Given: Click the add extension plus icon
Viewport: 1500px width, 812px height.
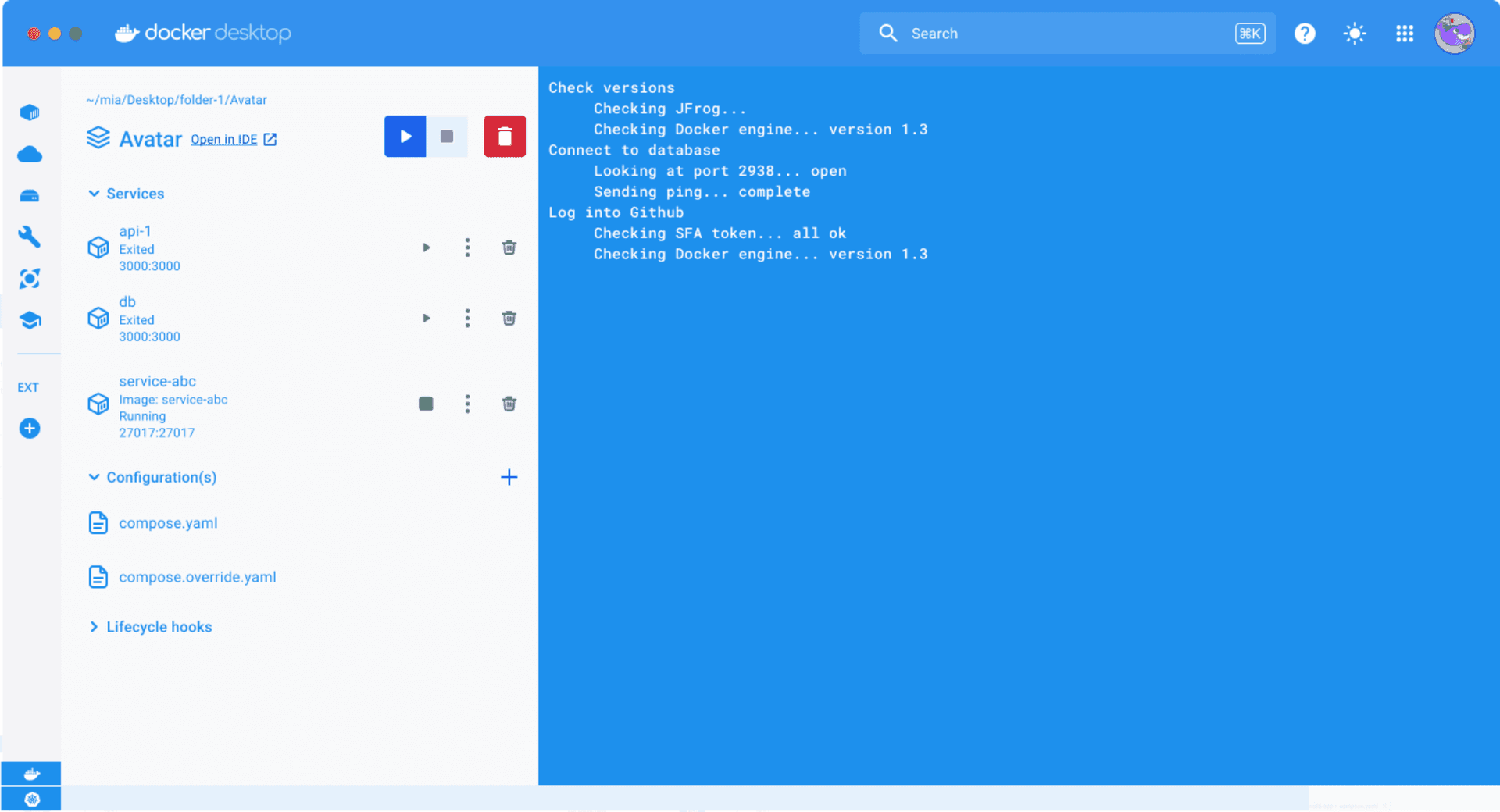Looking at the screenshot, I should (30, 428).
